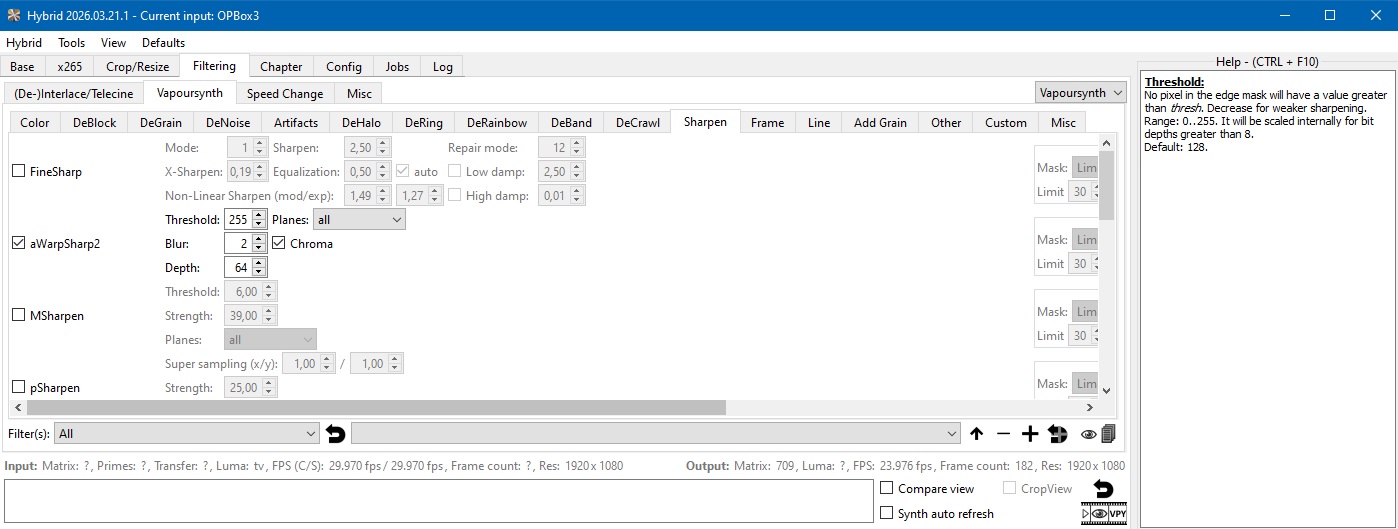
Task: Expand the aWarpSharp2 Planes dropdown
Action: [359, 219]
